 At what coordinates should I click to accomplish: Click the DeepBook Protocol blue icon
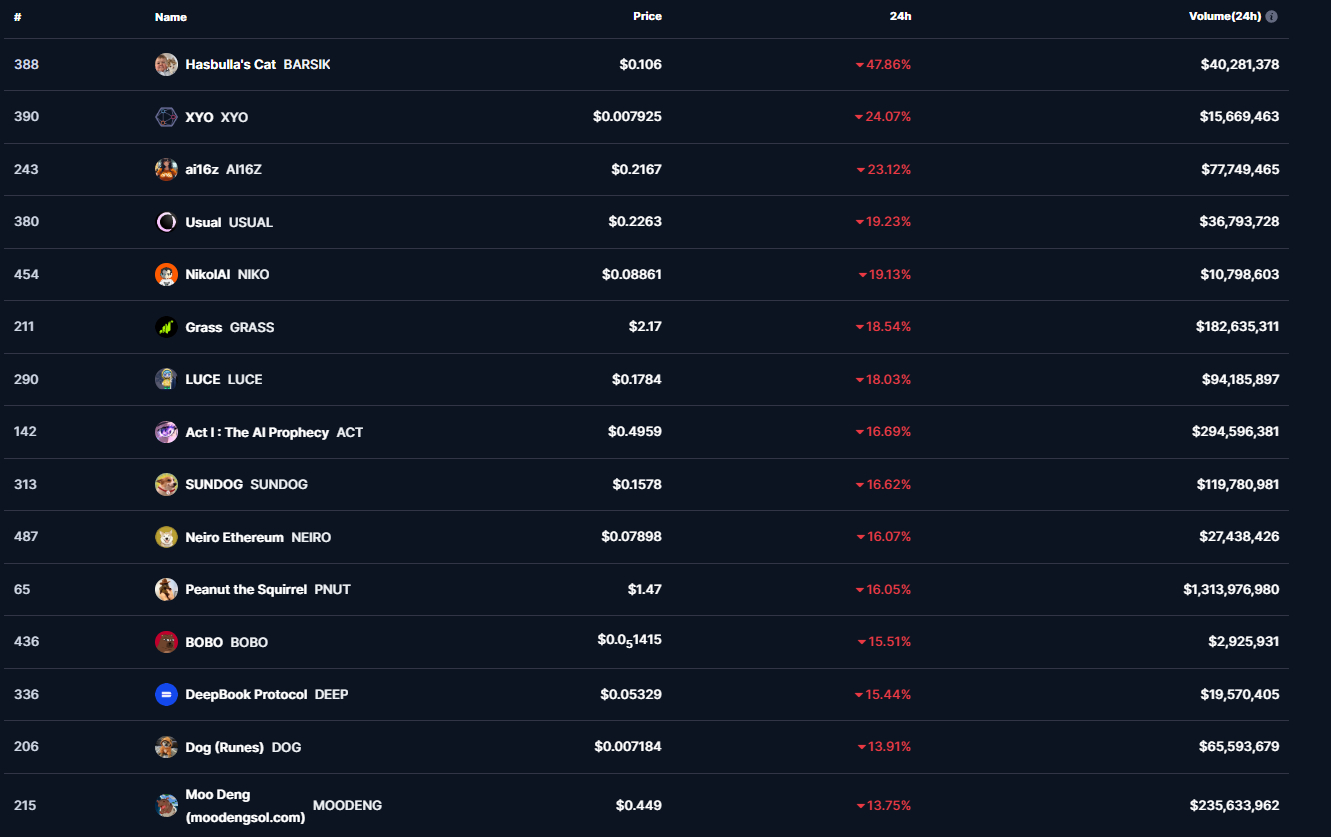click(166, 694)
